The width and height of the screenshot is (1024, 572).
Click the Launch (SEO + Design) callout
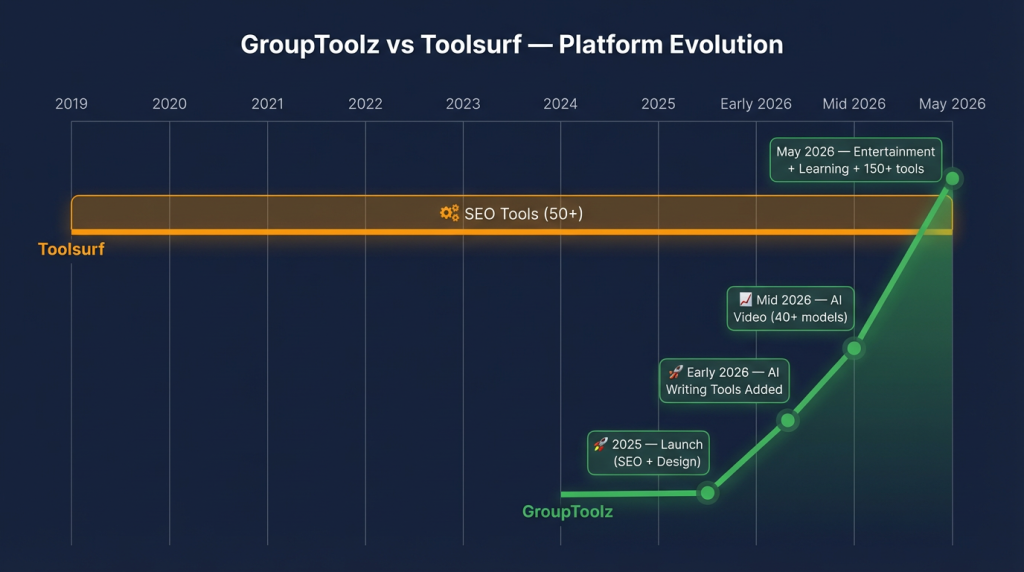click(x=648, y=453)
